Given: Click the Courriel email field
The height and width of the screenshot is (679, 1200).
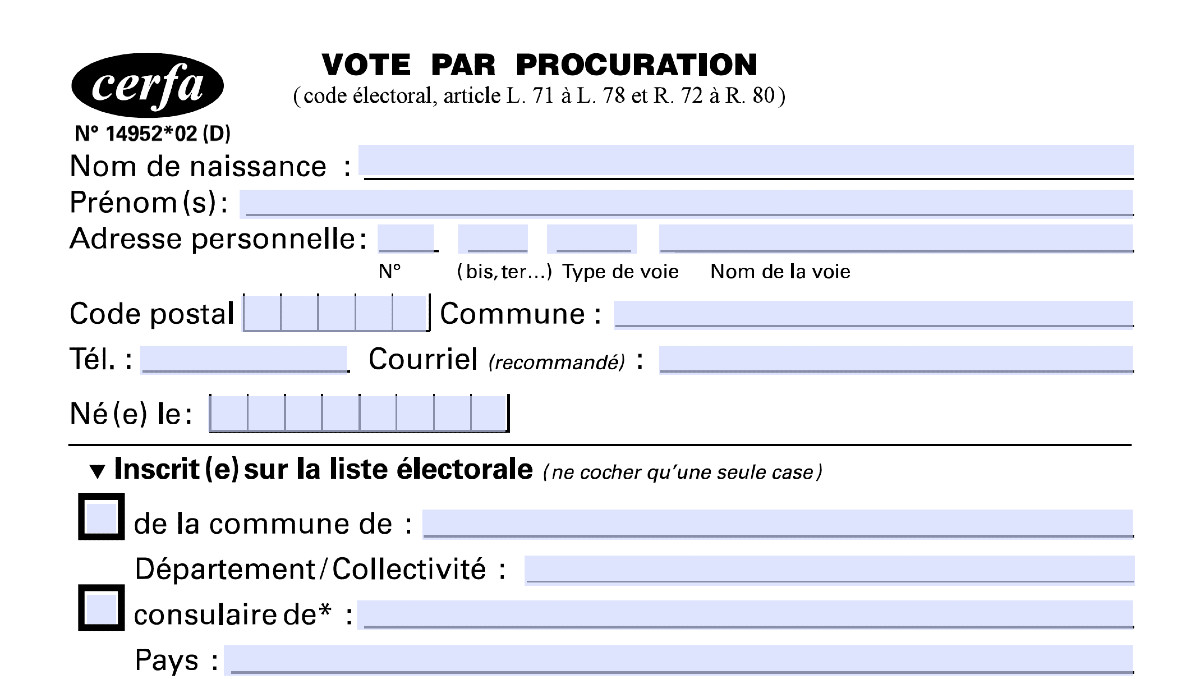Looking at the screenshot, I should (896, 358).
